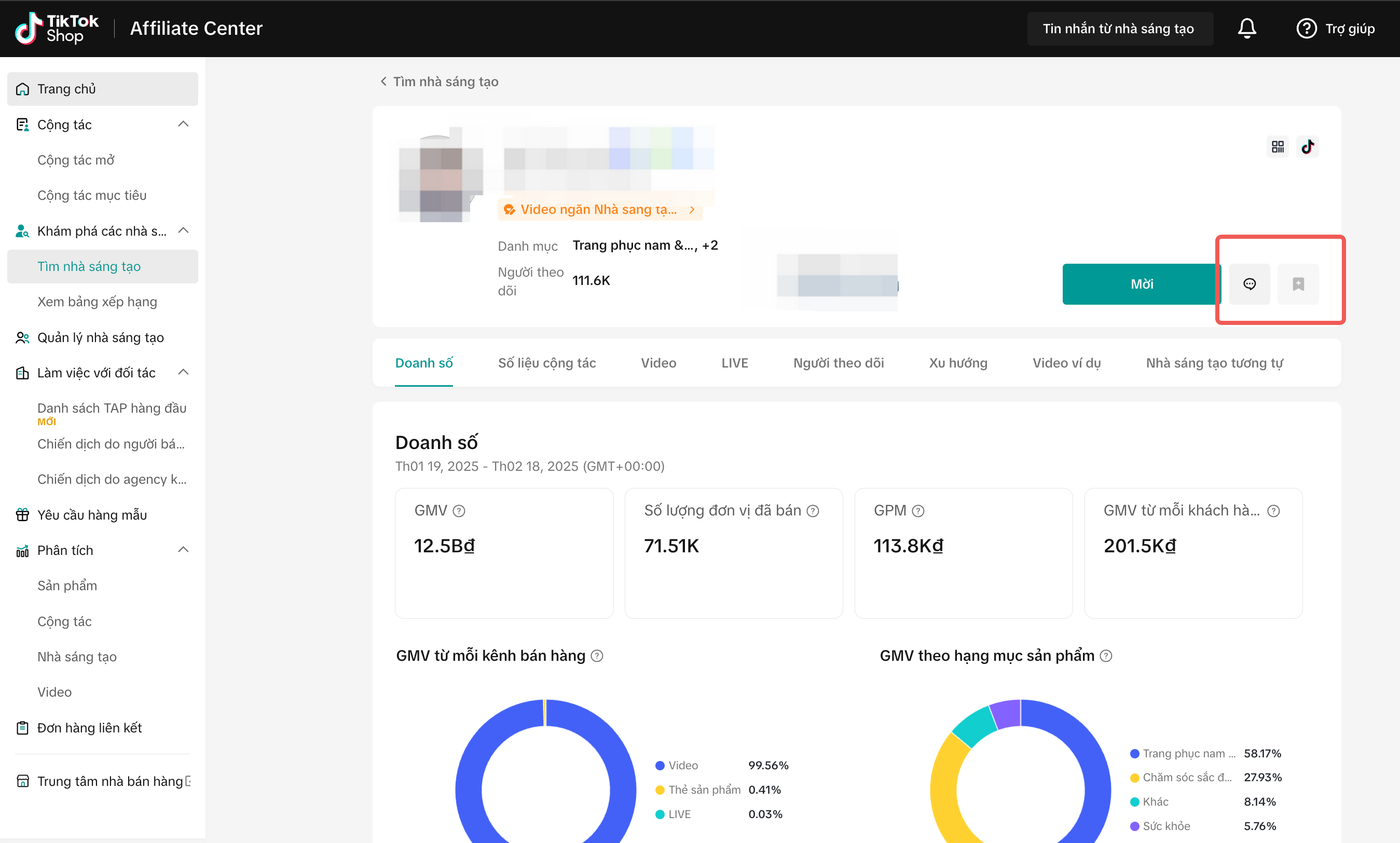
Task: Open the Người theo dõi tab
Action: [838, 363]
